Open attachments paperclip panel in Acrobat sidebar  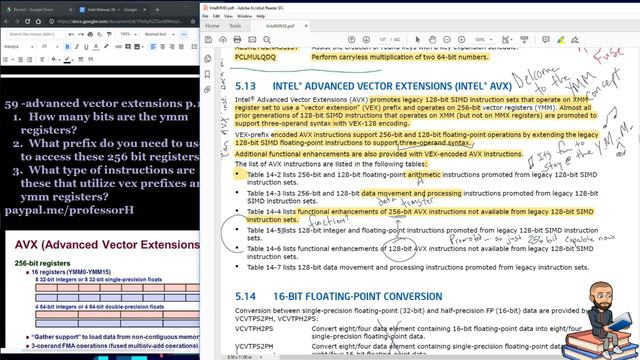click(x=208, y=89)
